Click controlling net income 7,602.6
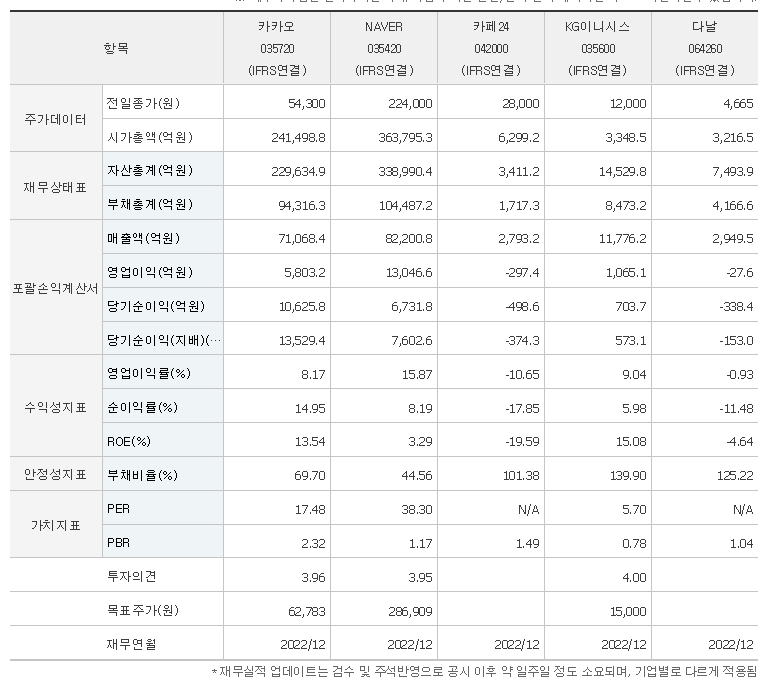The height and width of the screenshot is (680, 766). click(412, 340)
